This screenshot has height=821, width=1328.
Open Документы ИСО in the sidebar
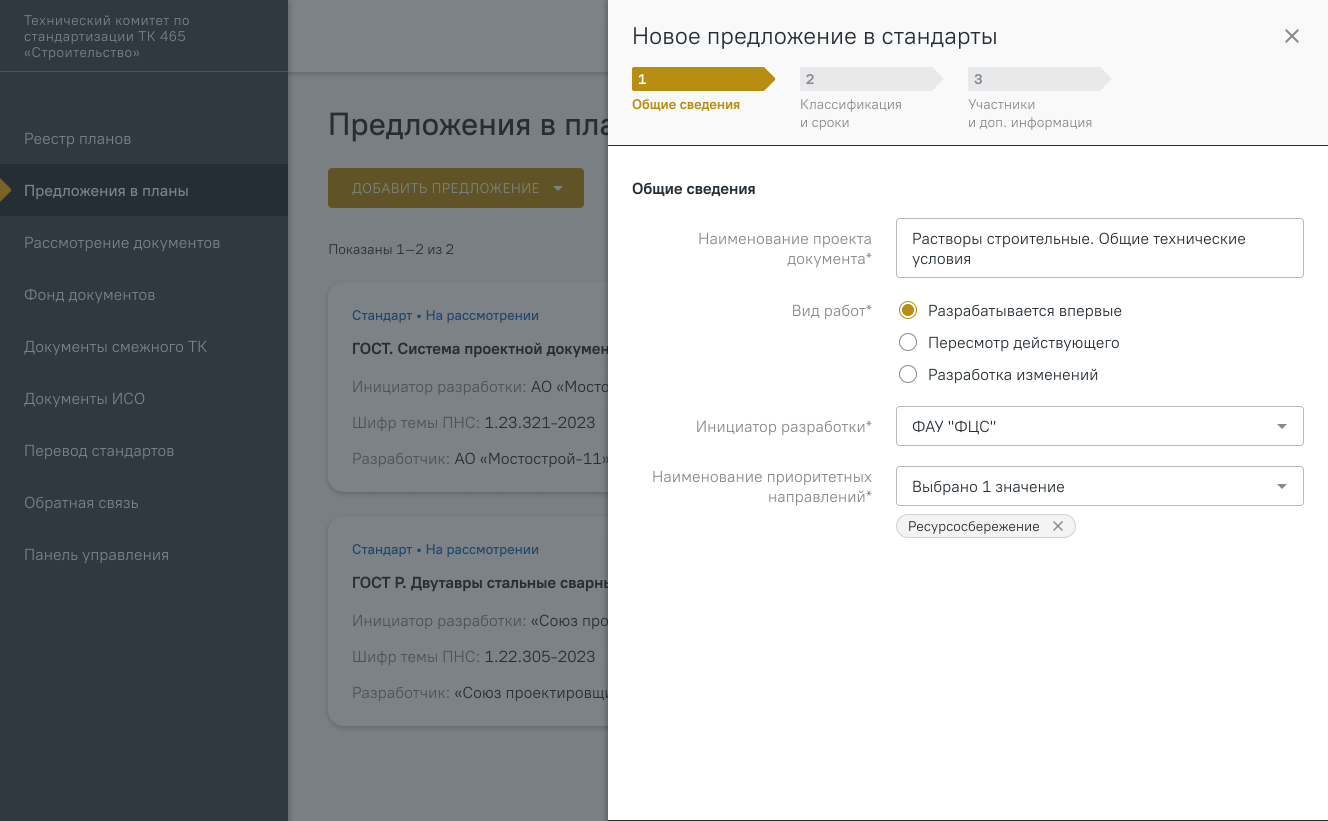85,399
